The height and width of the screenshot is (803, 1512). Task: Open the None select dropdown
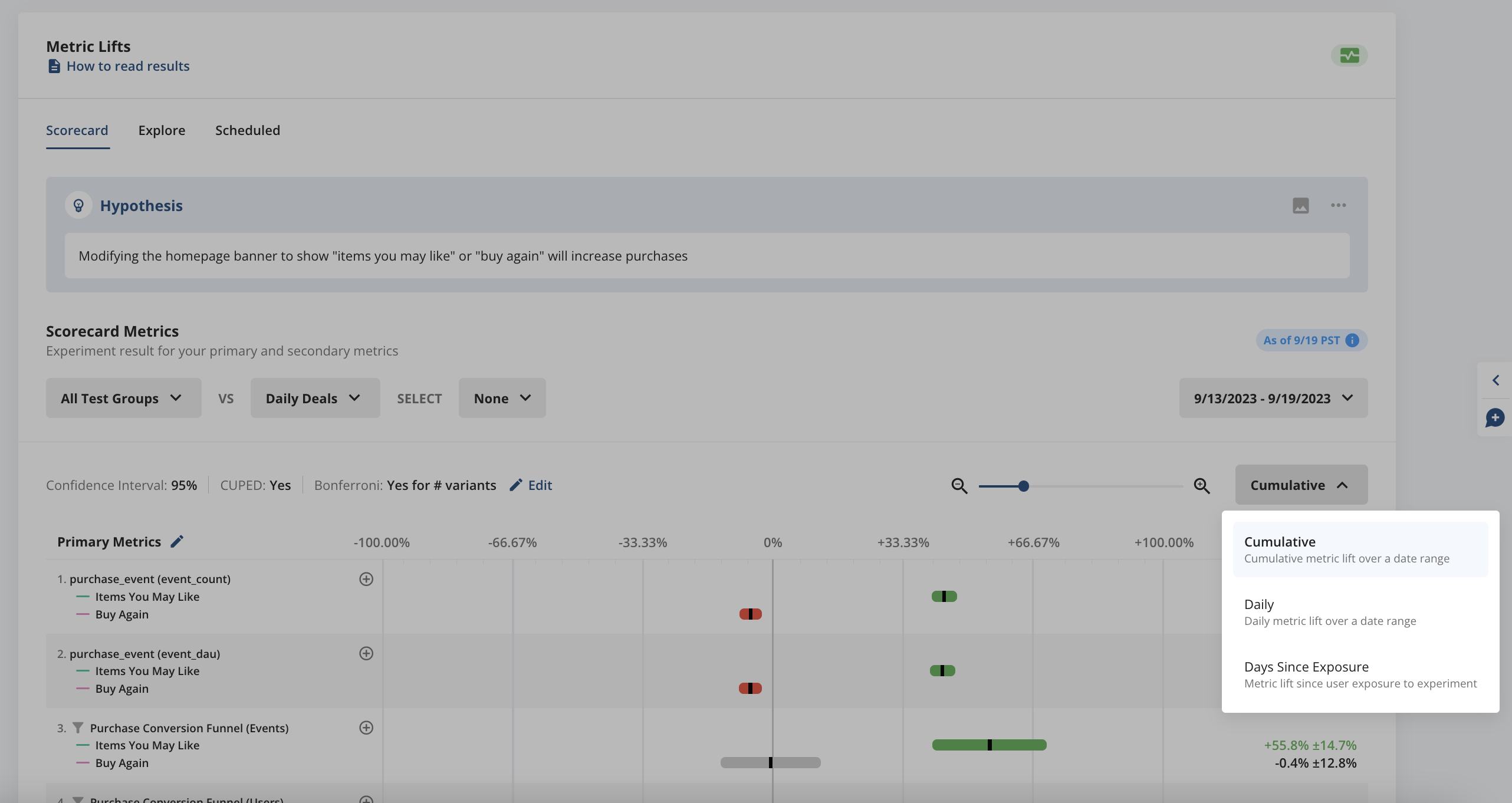coord(502,398)
